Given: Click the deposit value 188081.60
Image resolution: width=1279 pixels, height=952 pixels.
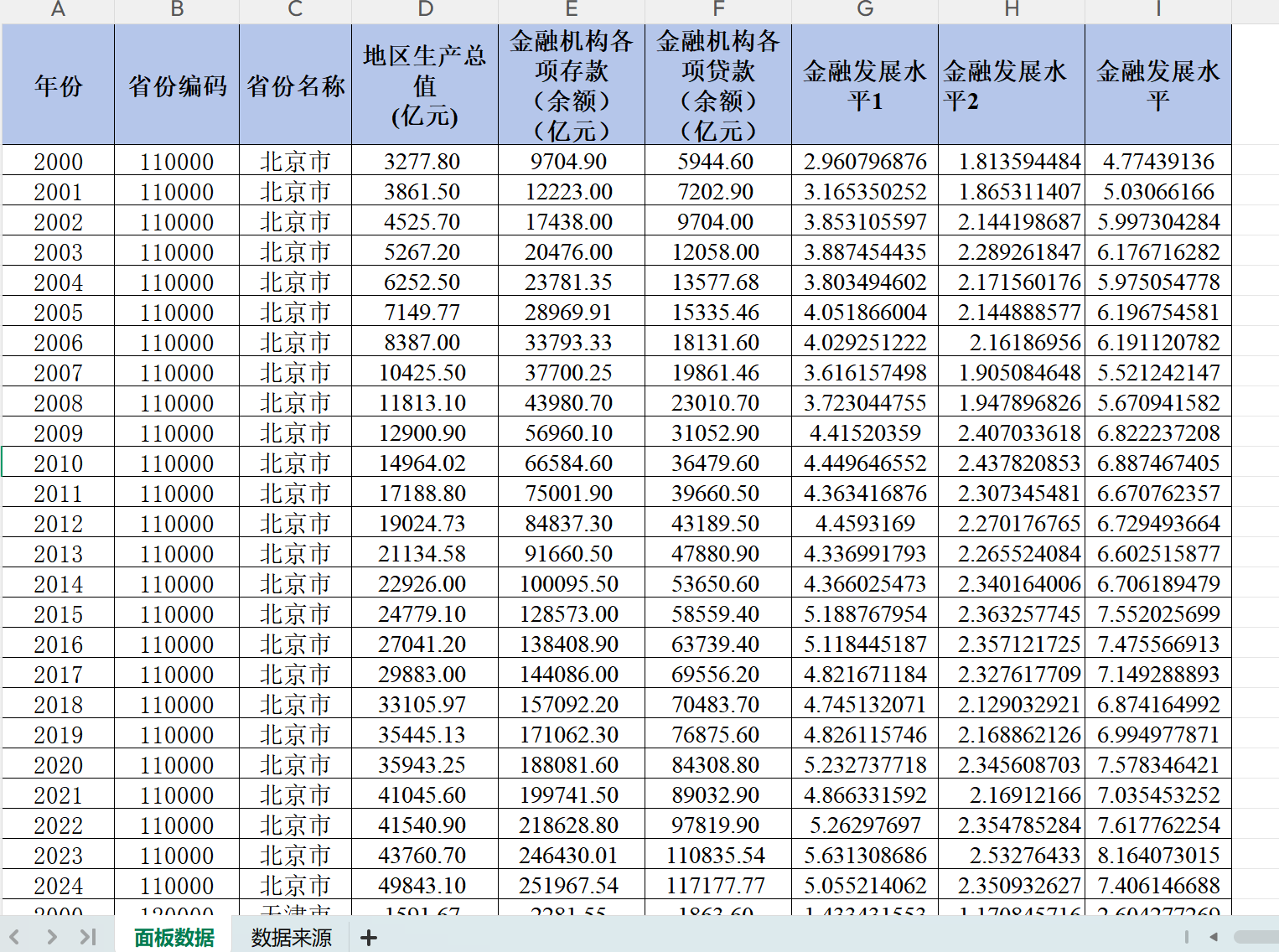Looking at the screenshot, I should point(572,764).
